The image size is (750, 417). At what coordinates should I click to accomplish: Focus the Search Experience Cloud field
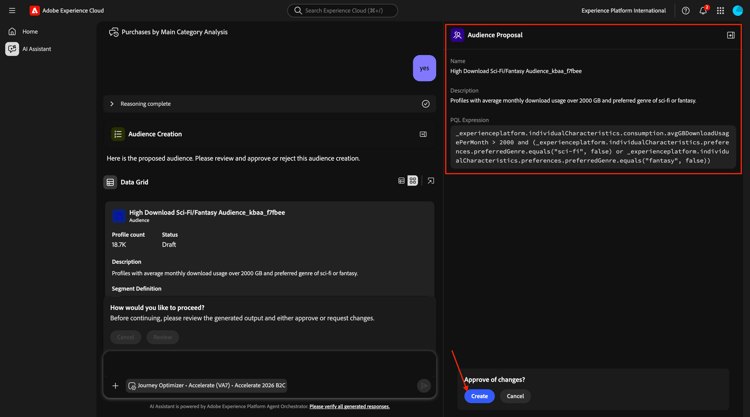[x=342, y=11]
